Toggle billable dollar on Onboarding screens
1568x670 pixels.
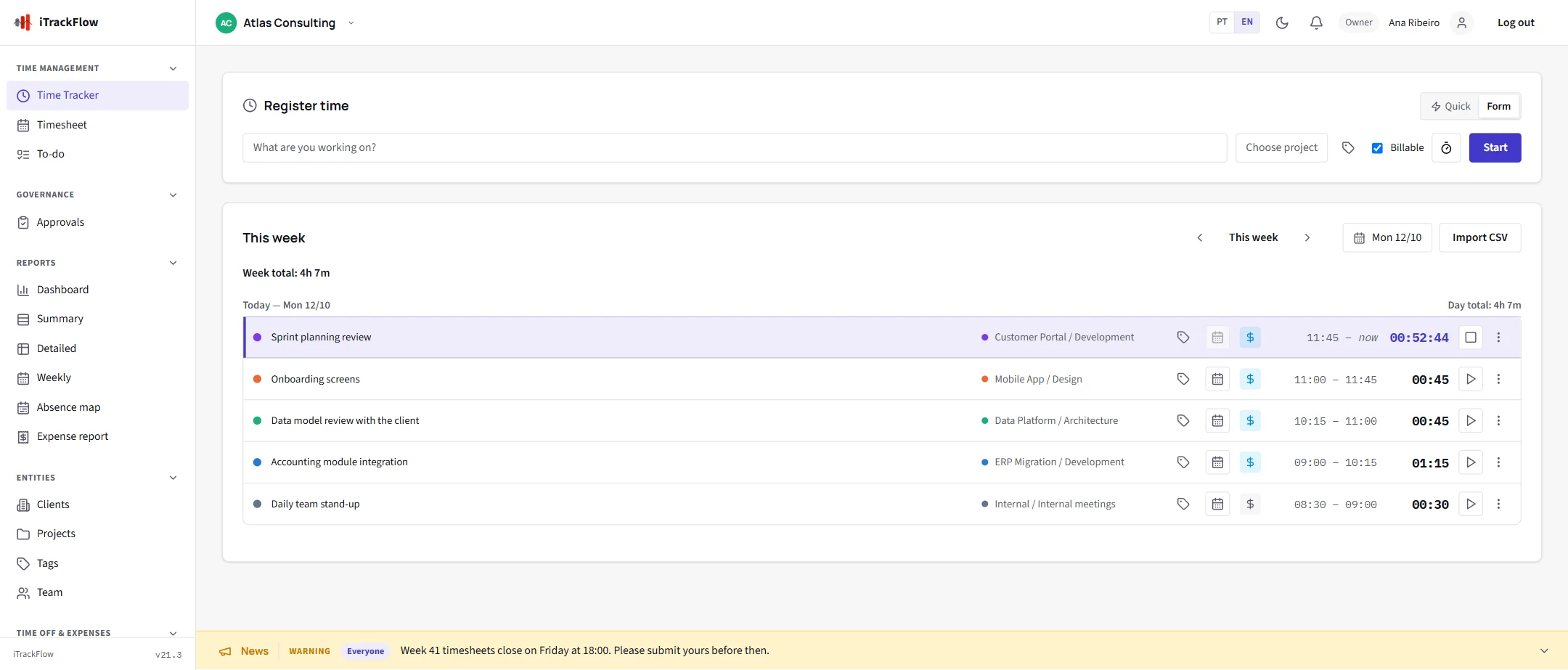coord(1250,379)
